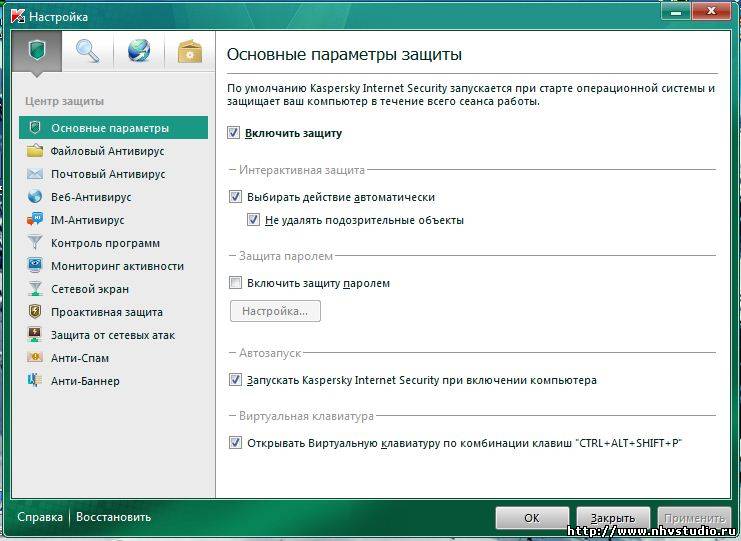Click the icon beside Анти-Баннер
Image resolution: width=741 pixels, height=541 pixels.
pyautogui.click(x=34, y=380)
